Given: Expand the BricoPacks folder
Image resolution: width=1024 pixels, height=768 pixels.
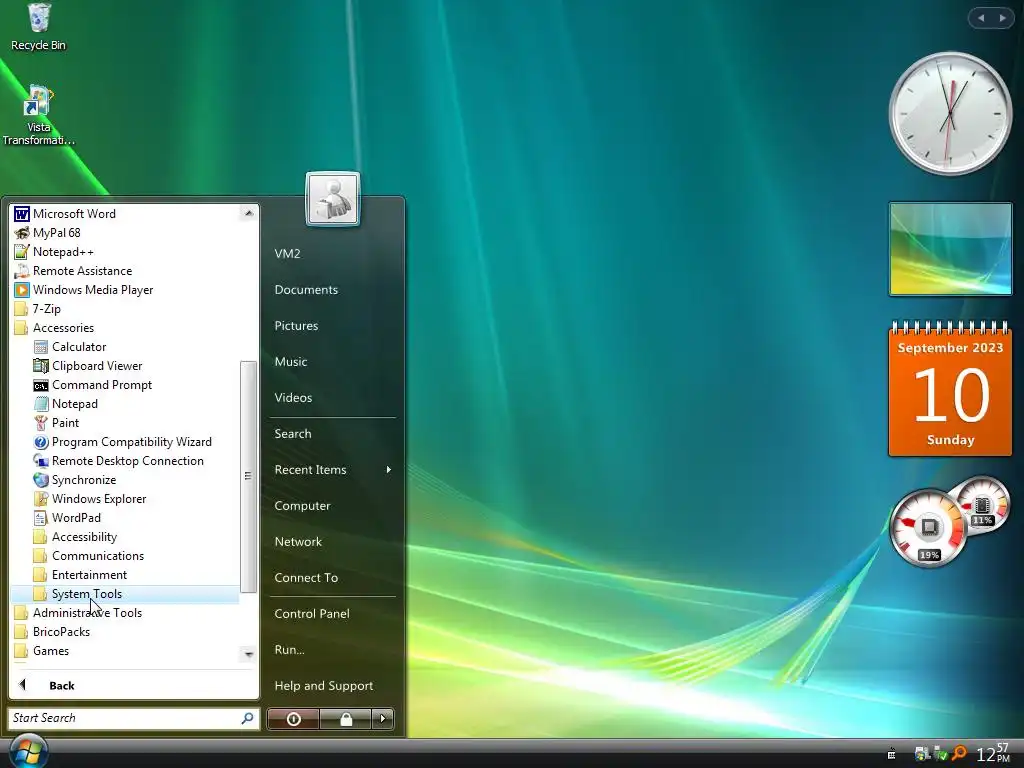Looking at the screenshot, I should click(x=52, y=632).
